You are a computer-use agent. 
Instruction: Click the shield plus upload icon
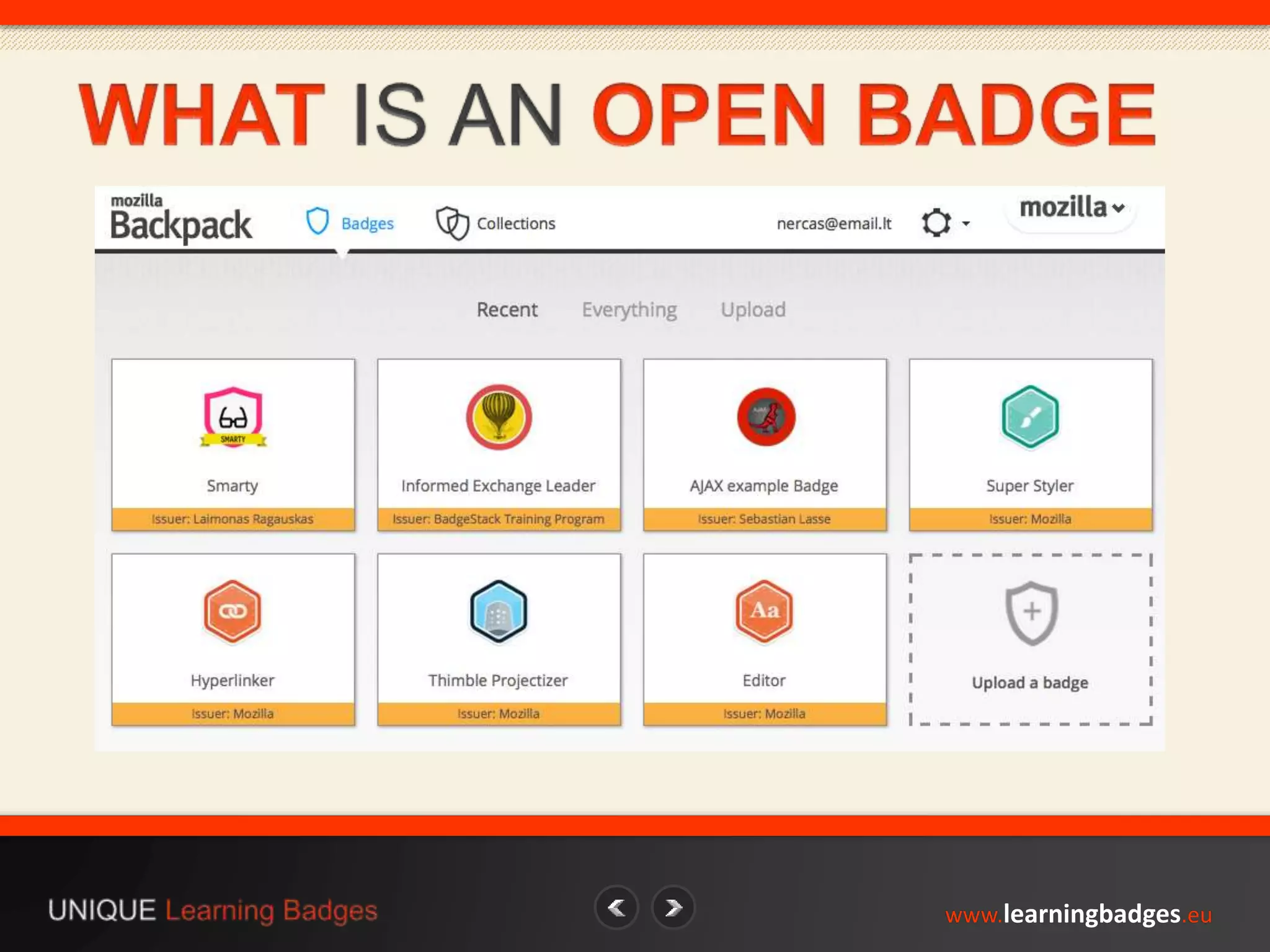(x=1031, y=613)
